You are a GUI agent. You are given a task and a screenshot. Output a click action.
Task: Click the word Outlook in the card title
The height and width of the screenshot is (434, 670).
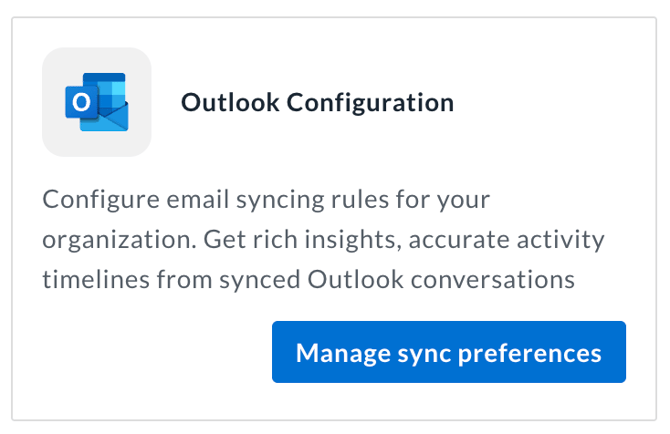[230, 103]
